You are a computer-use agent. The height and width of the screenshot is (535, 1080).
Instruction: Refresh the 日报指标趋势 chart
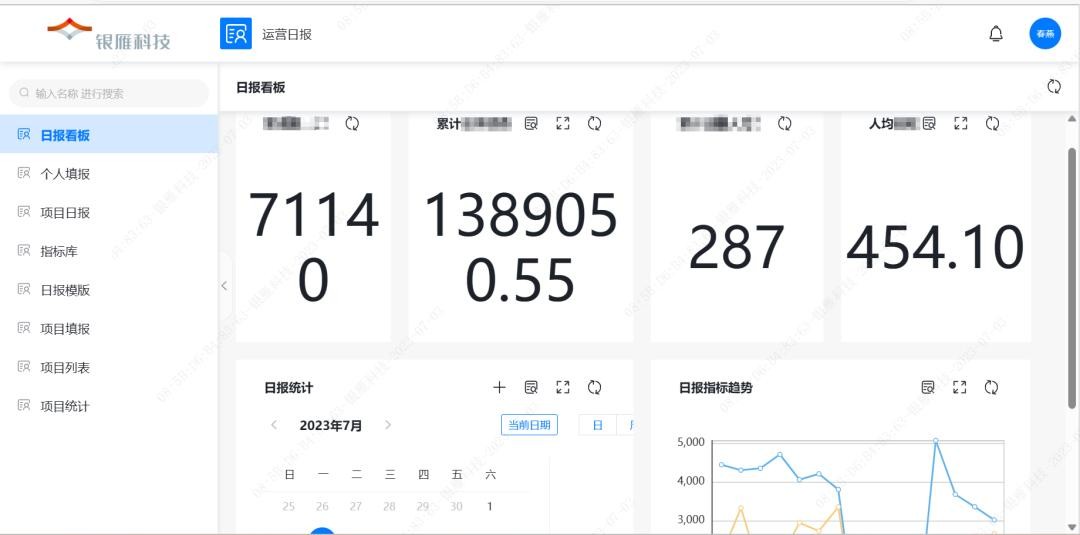coord(991,387)
